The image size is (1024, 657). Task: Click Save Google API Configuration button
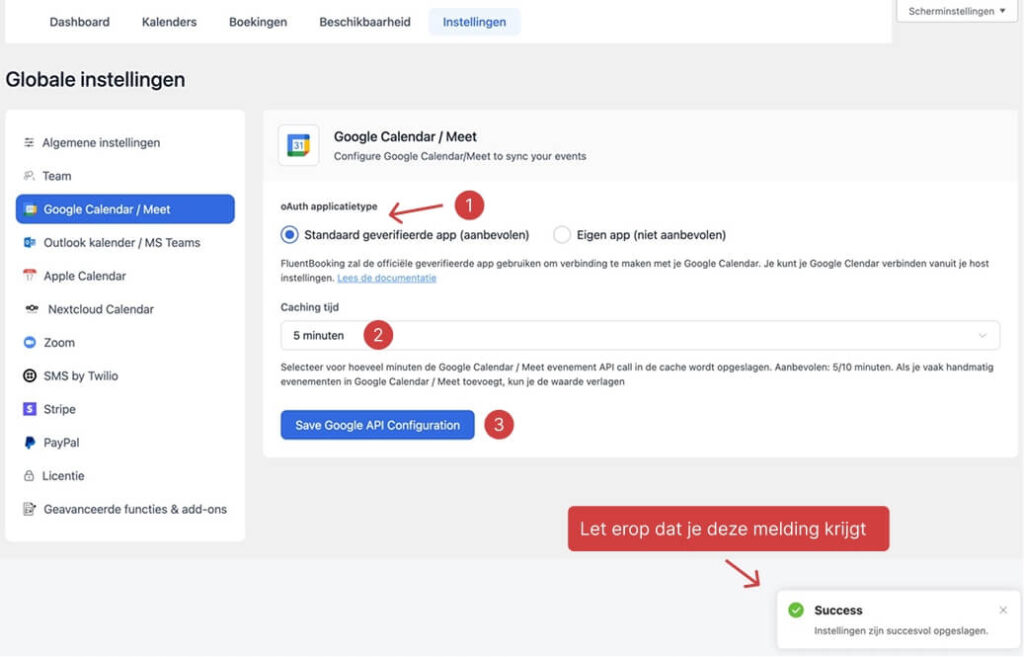point(377,425)
